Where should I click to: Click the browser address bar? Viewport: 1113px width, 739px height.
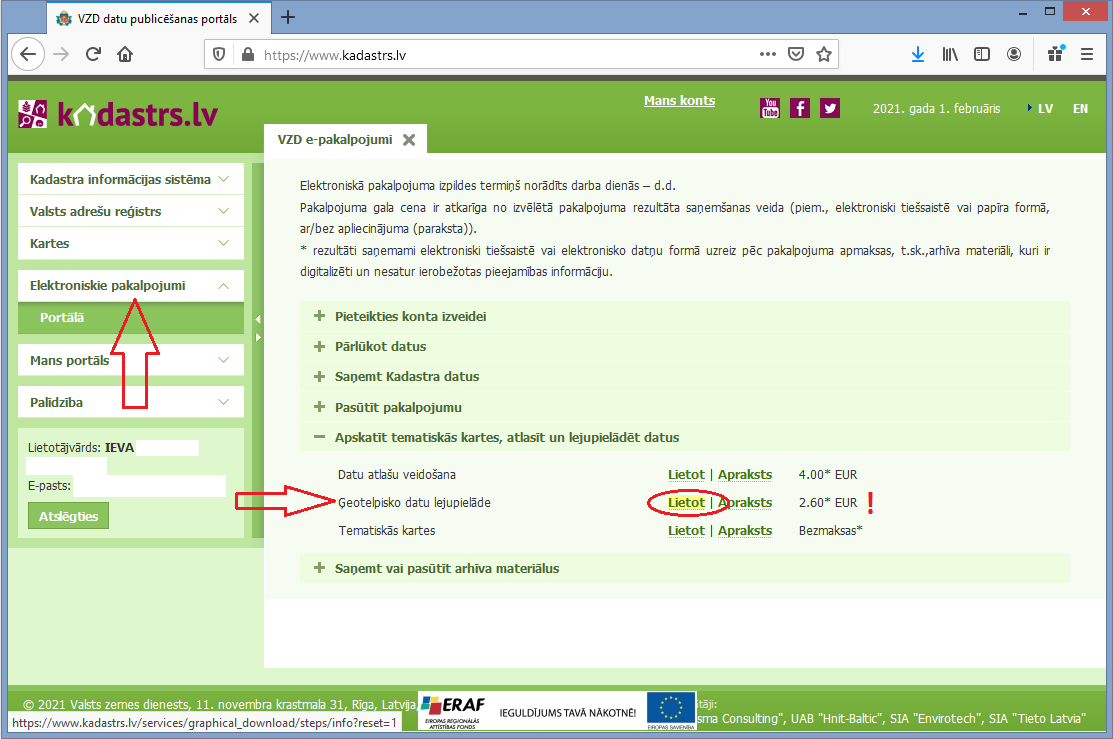(500, 55)
